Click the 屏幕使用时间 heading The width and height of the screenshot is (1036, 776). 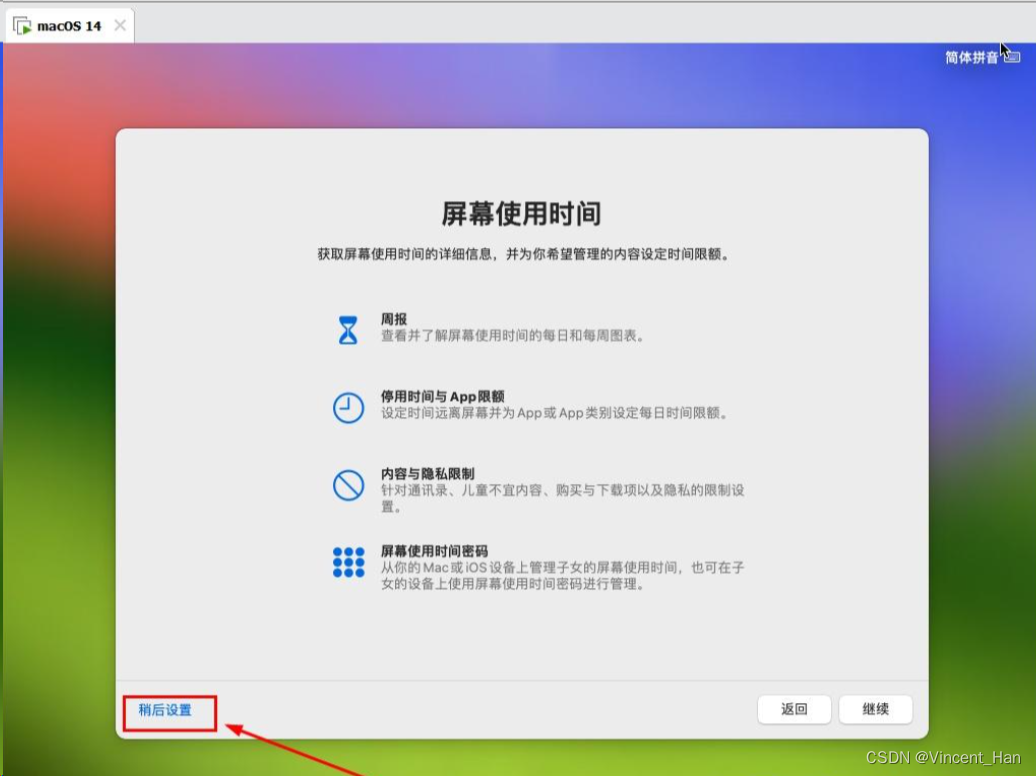pos(521,213)
